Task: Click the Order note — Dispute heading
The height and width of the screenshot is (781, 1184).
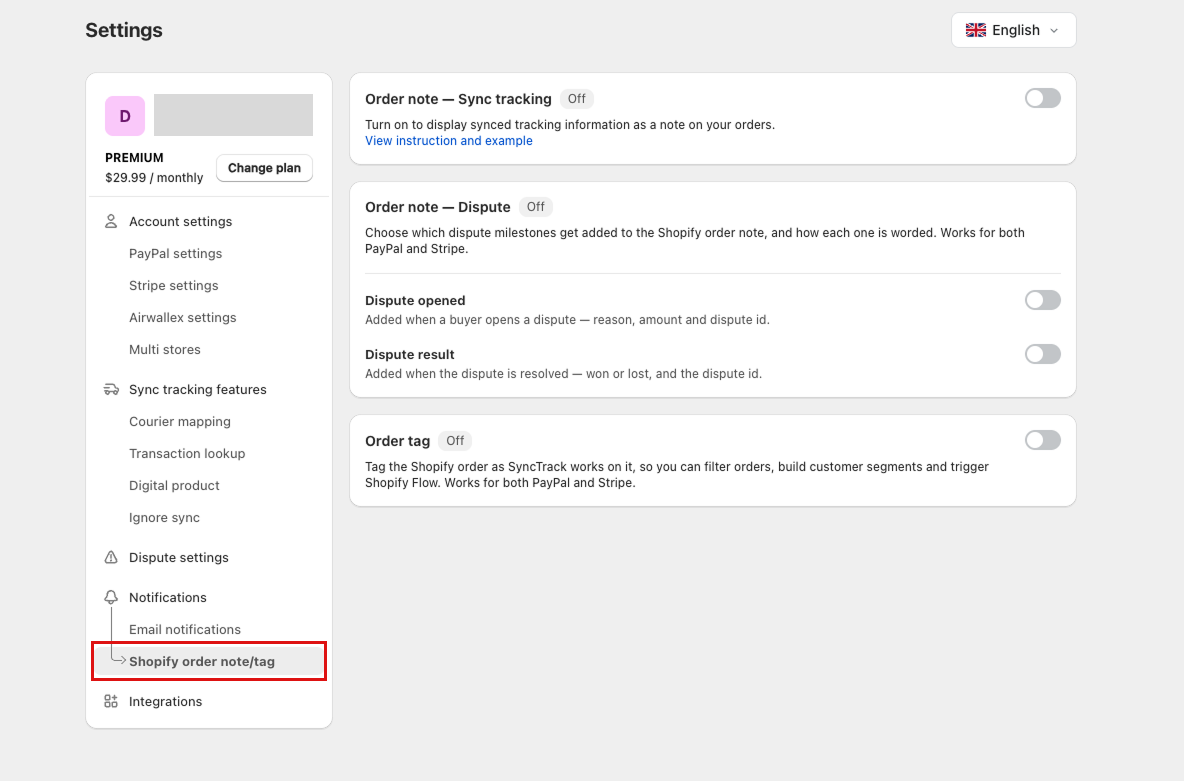Action: pyautogui.click(x=438, y=207)
